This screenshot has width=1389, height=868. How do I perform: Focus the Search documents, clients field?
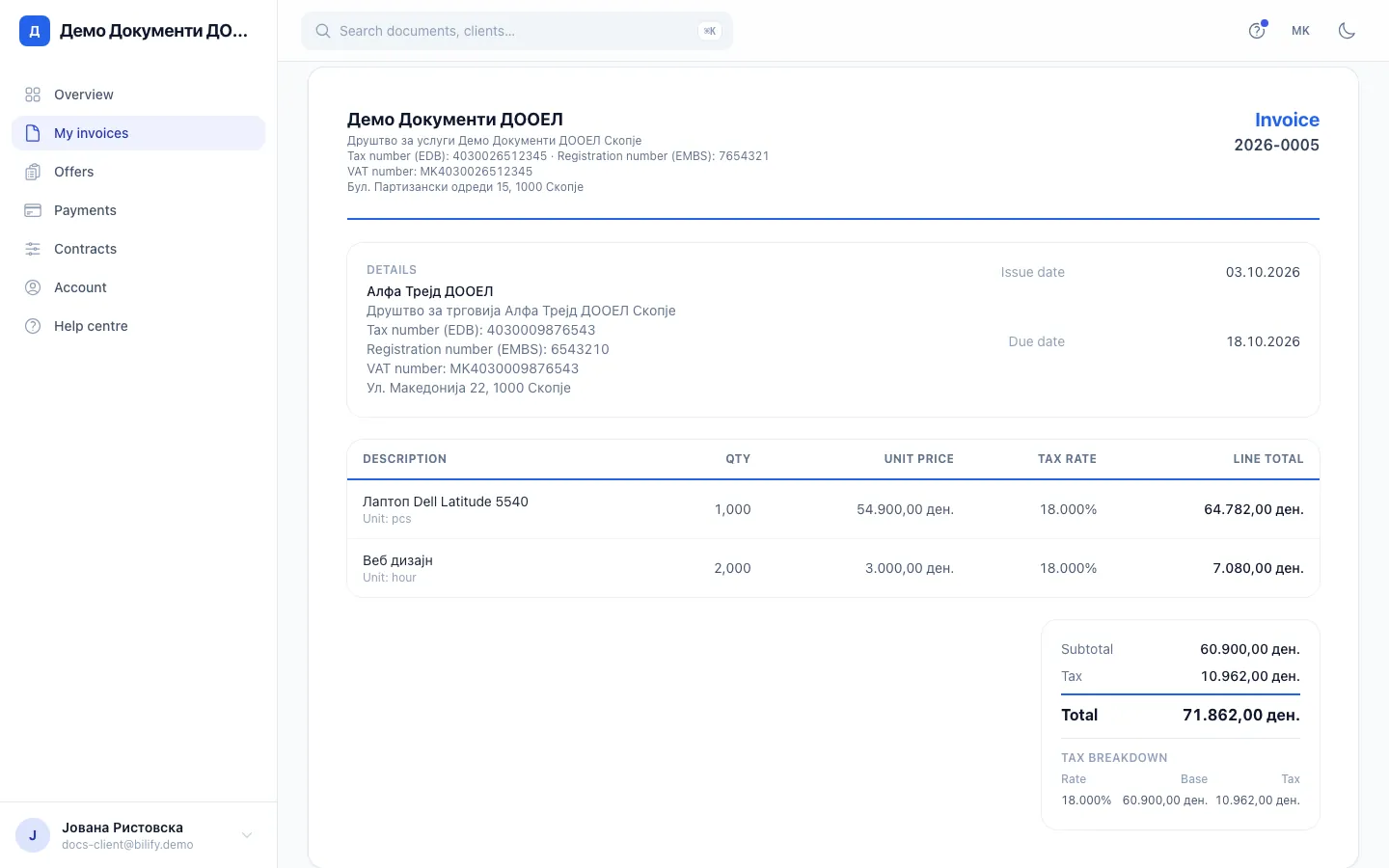pos(517,31)
